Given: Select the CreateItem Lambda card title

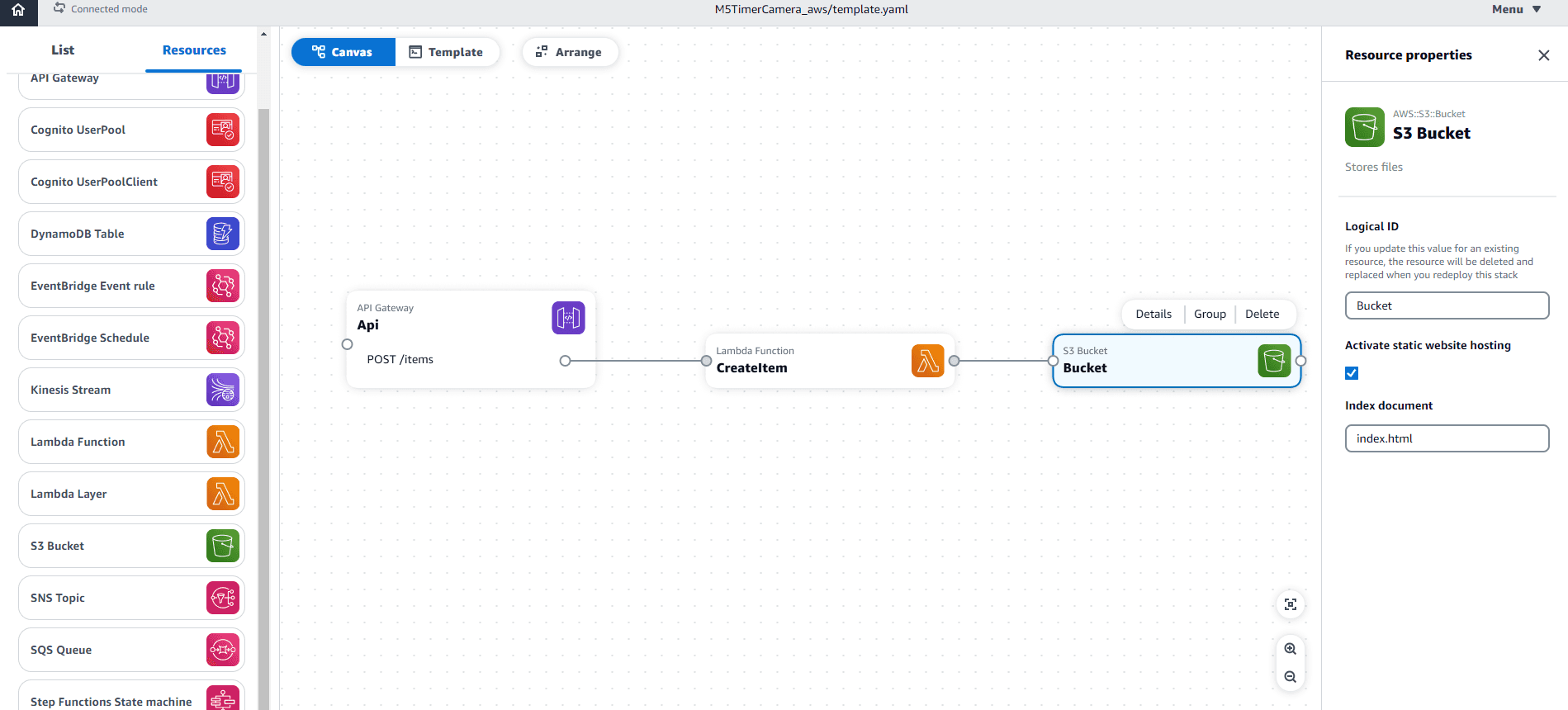Looking at the screenshot, I should [751, 368].
